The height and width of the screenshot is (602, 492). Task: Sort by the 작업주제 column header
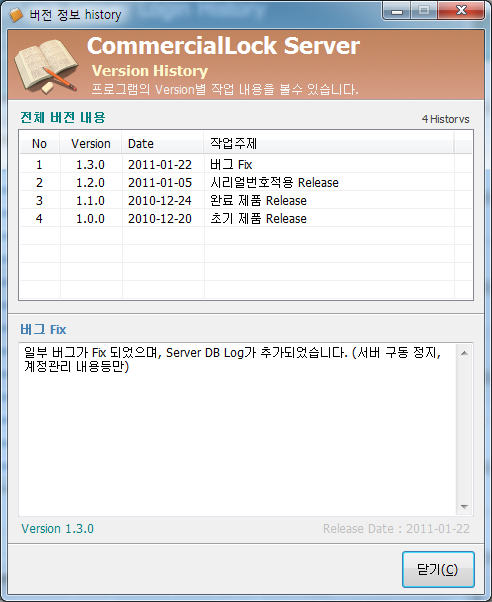(329, 144)
